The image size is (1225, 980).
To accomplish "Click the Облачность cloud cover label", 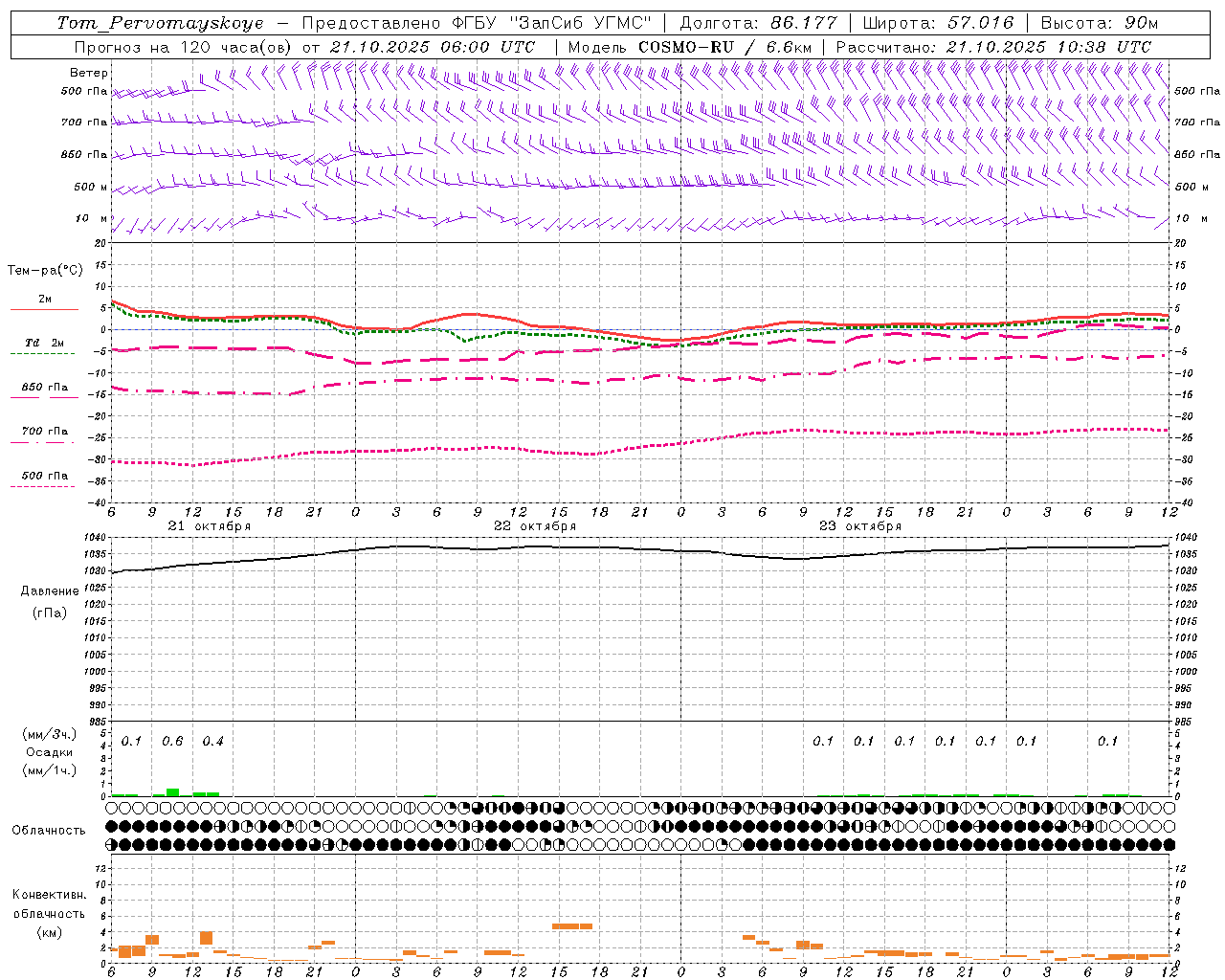I will [x=49, y=830].
